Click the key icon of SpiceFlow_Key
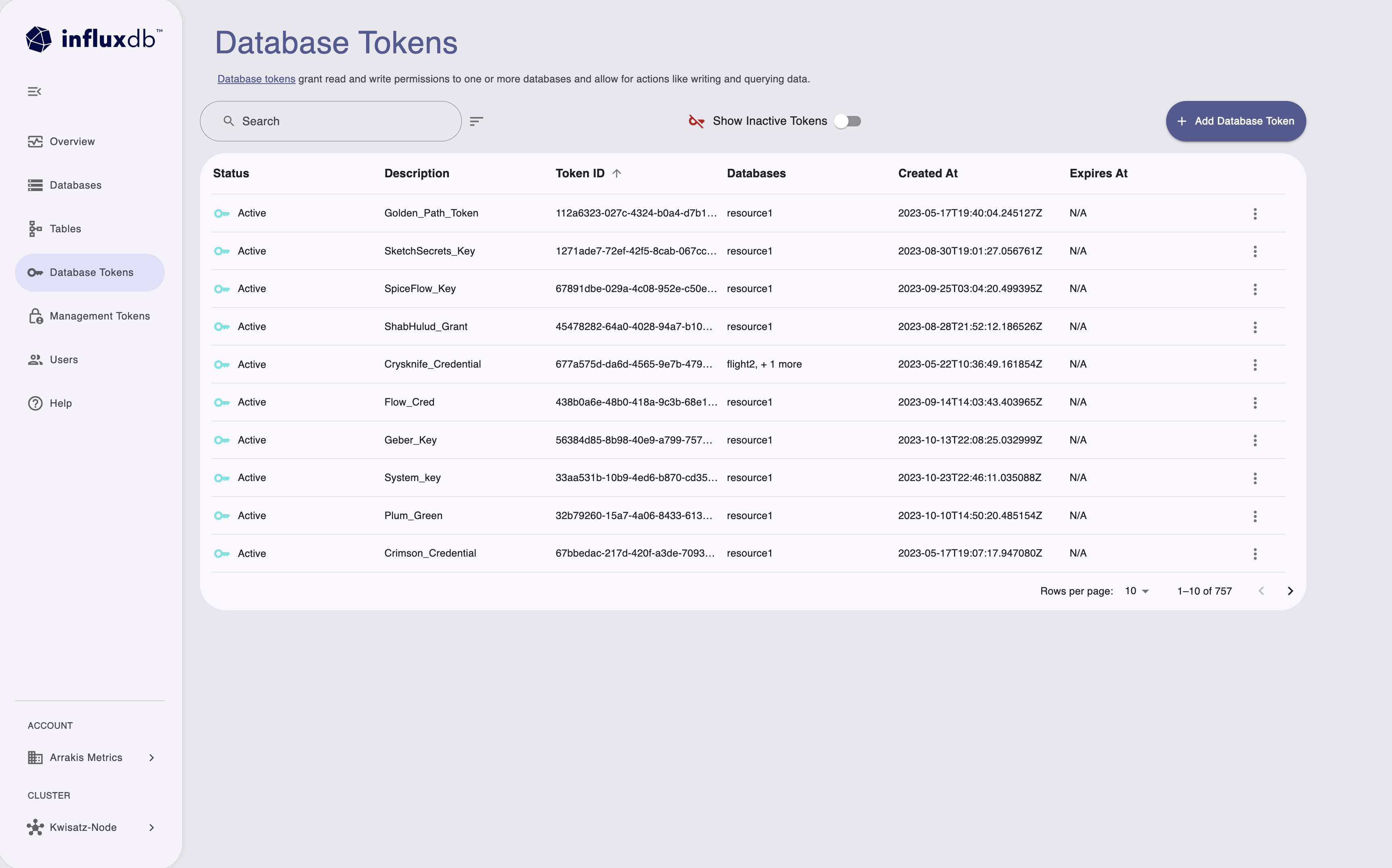The image size is (1392, 868). coord(222,289)
